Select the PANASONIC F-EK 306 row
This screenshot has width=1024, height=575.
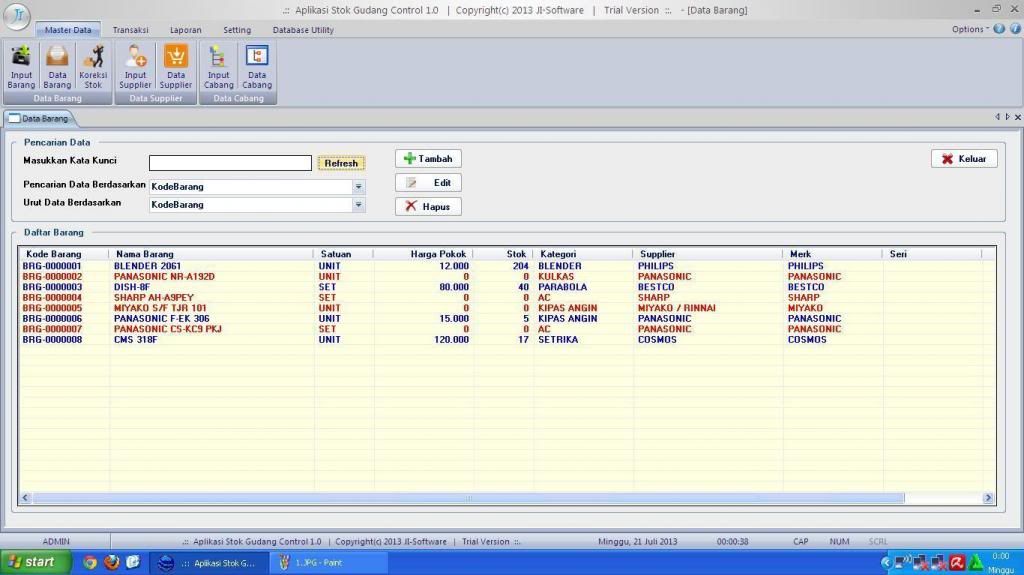507,318
